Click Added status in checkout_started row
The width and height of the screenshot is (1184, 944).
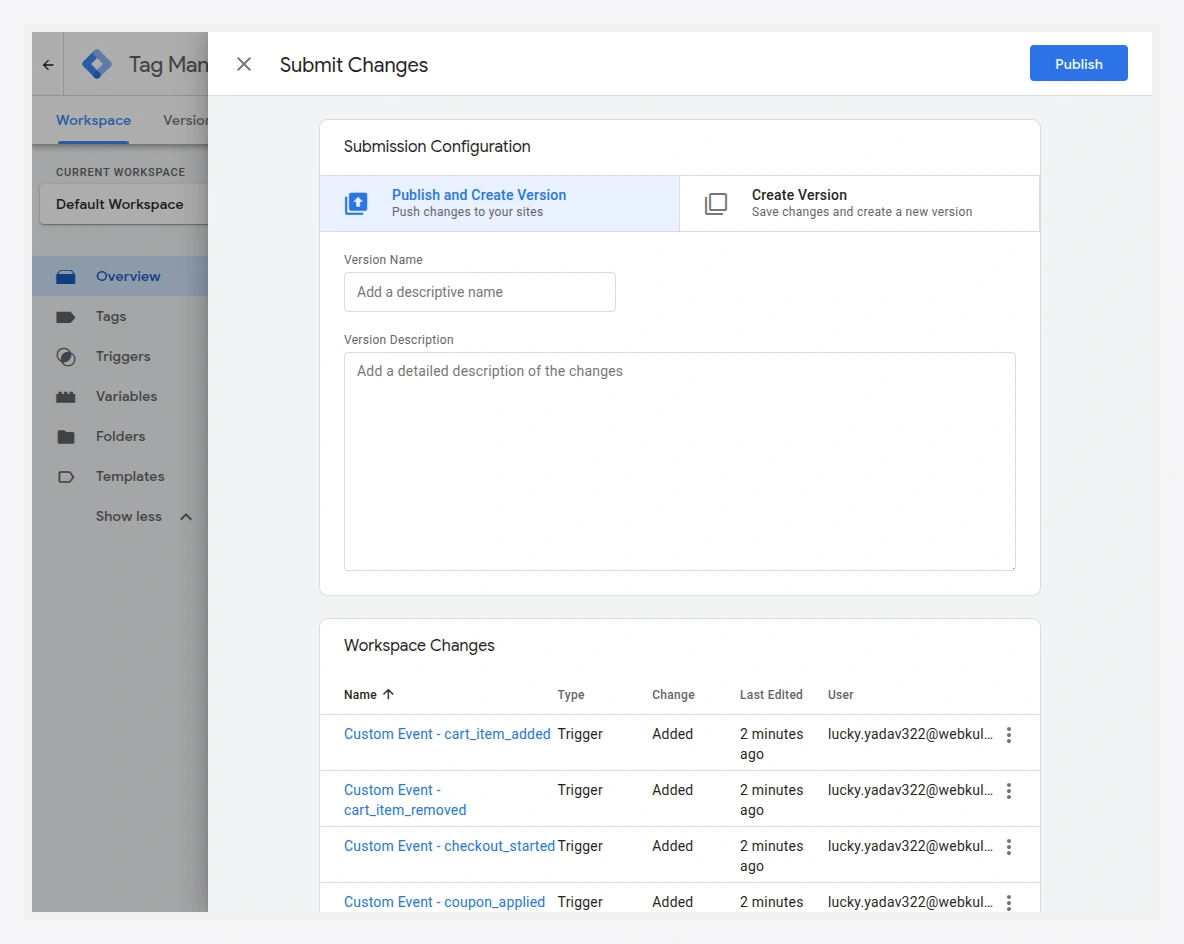[673, 846]
